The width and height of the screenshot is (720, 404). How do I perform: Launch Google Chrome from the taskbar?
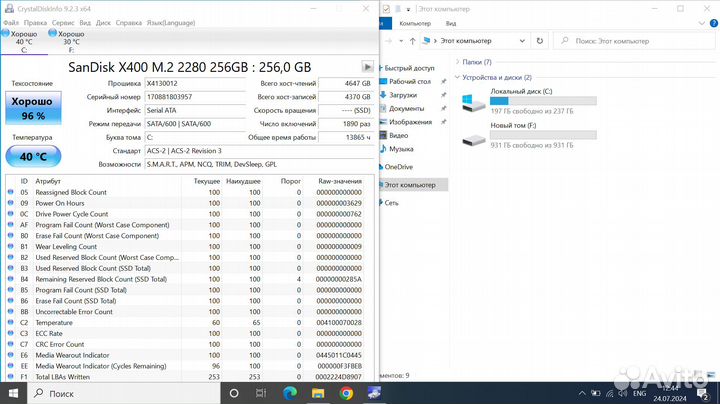tap(346, 393)
